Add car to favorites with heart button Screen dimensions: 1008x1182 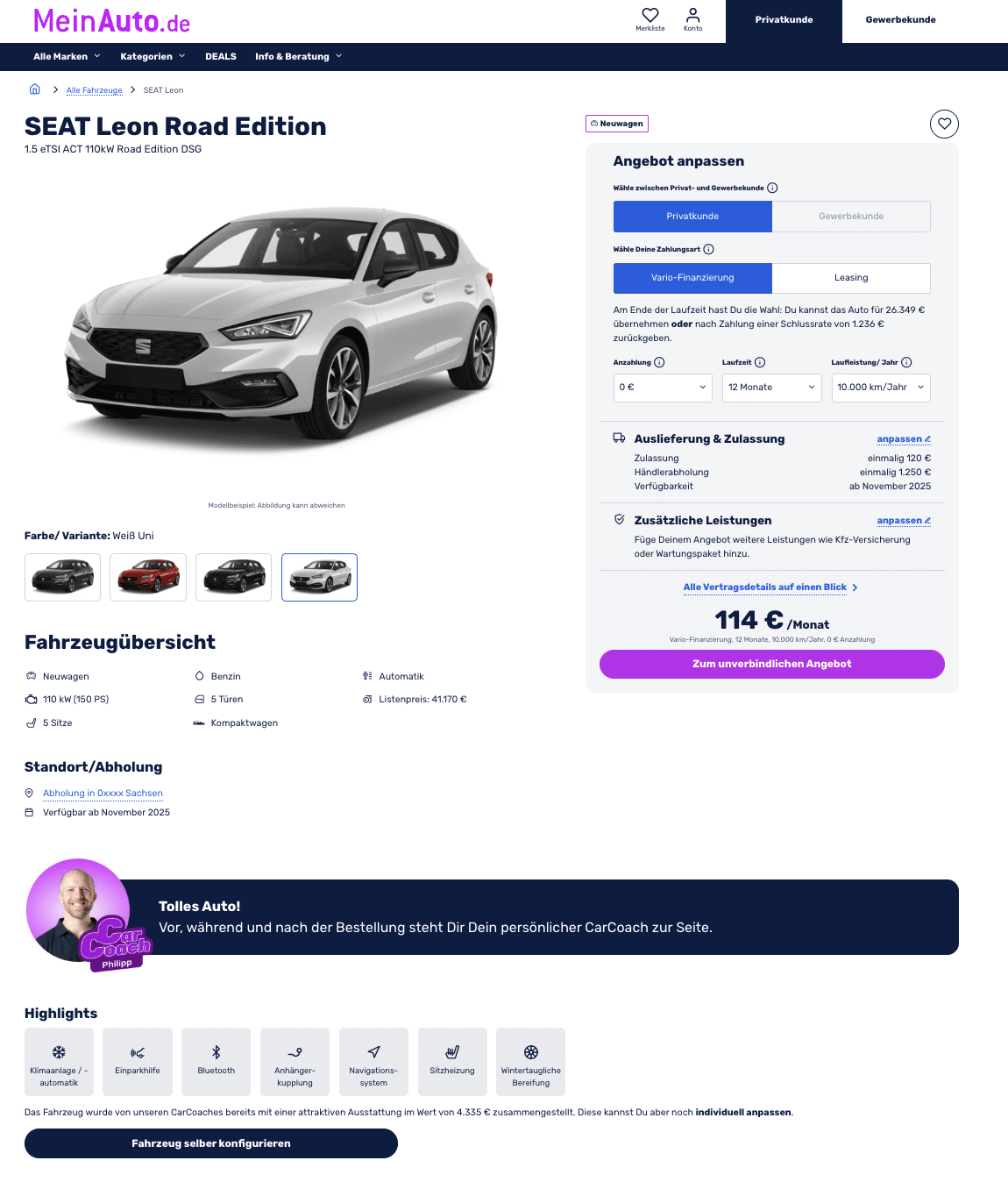(944, 124)
